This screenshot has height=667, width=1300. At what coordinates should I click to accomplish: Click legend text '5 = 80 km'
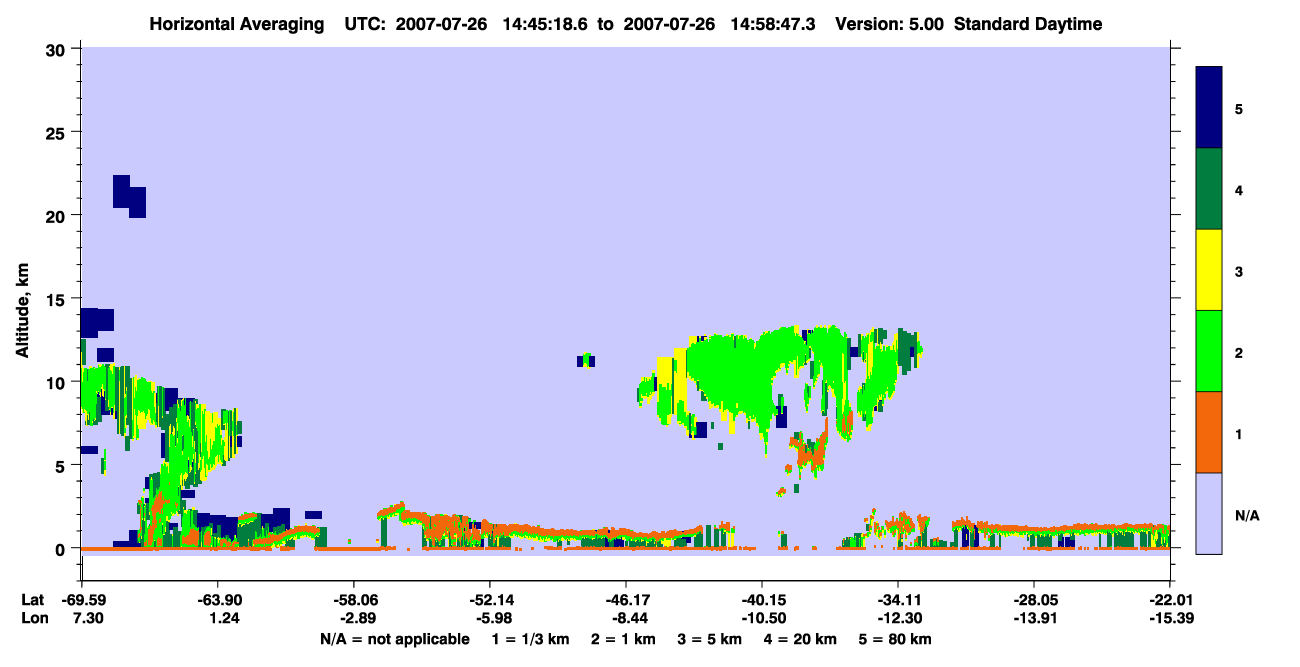[x=895, y=639]
